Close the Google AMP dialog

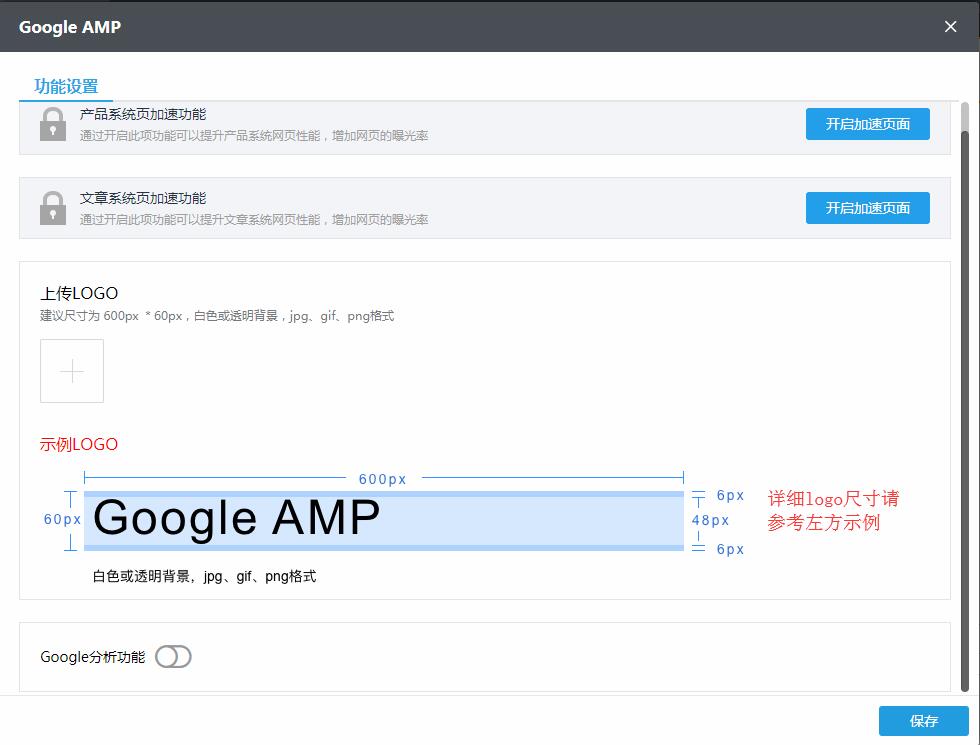tap(950, 27)
